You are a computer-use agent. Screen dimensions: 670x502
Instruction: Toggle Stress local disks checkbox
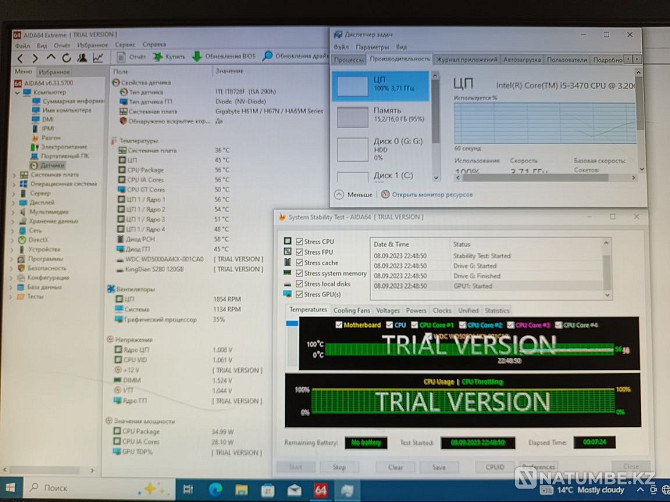pyautogui.click(x=299, y=284)
